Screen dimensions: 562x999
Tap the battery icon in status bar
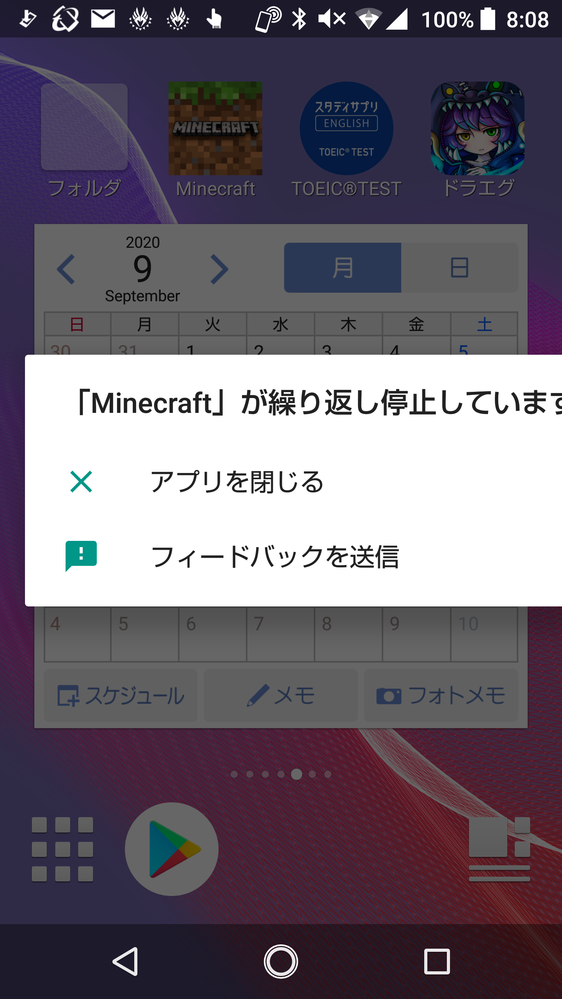(487, 19)
